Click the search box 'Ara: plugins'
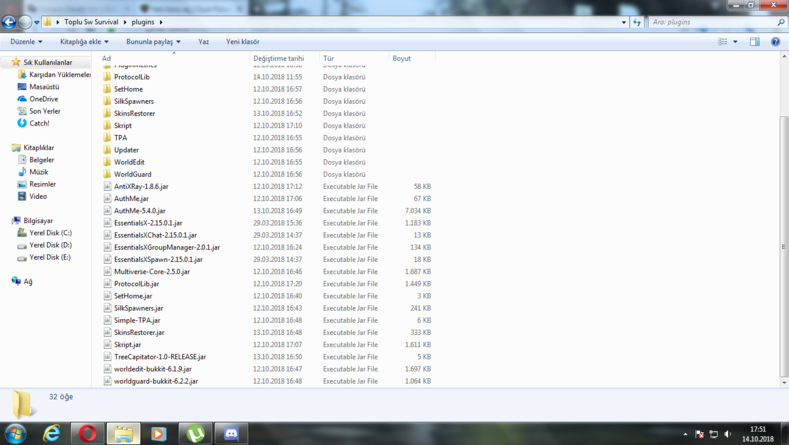Viewport: 789px width, 445px height. pyautogui.click(x=712, y=22)
